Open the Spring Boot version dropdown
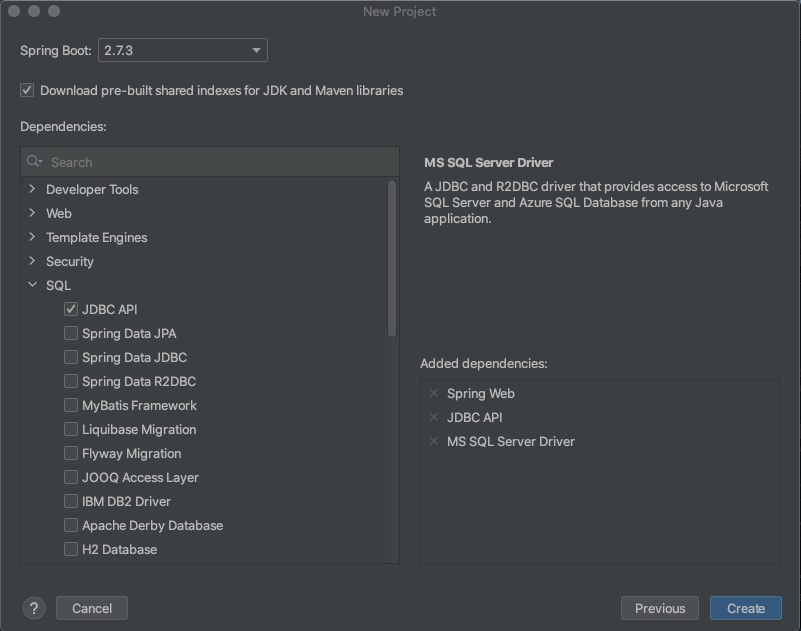 coord(182,50)
